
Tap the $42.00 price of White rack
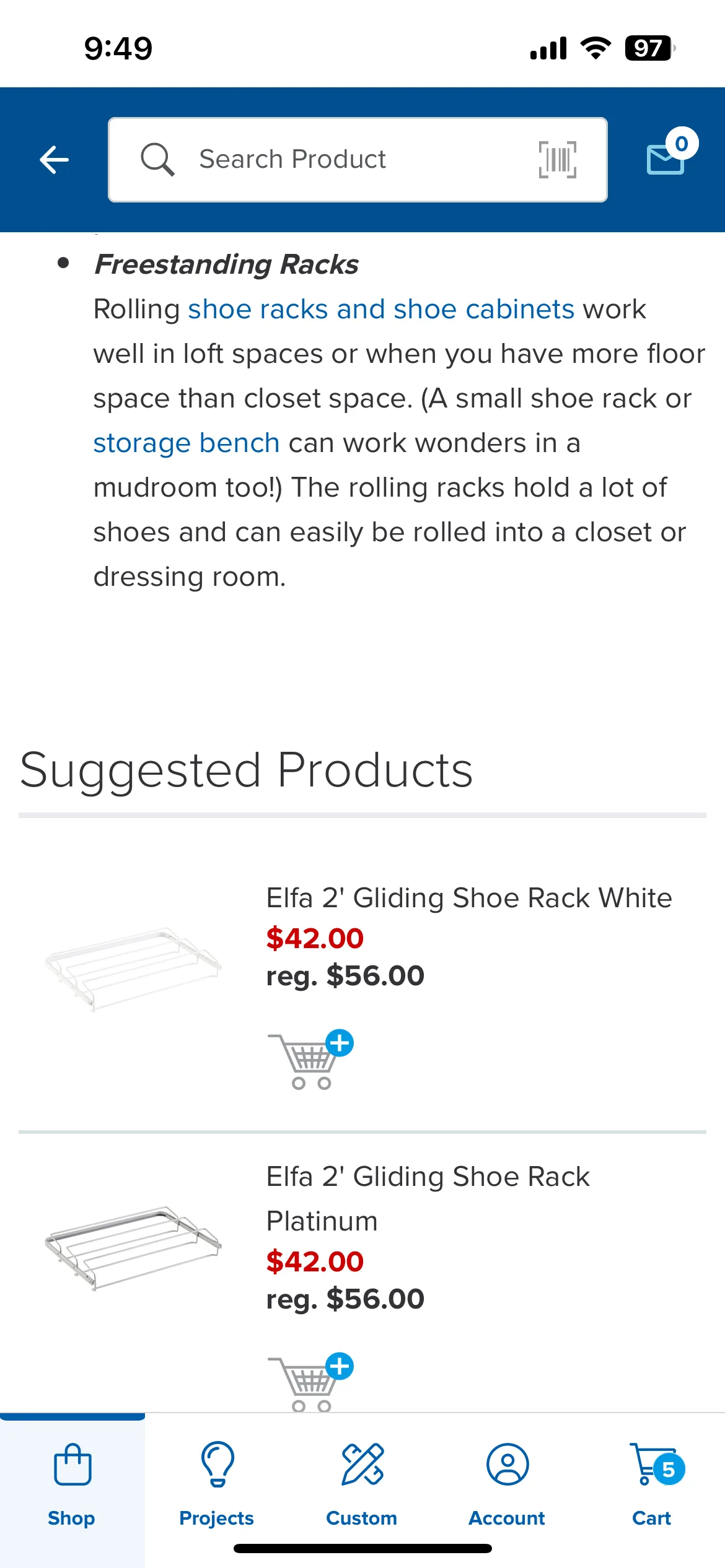click(315, 938)
